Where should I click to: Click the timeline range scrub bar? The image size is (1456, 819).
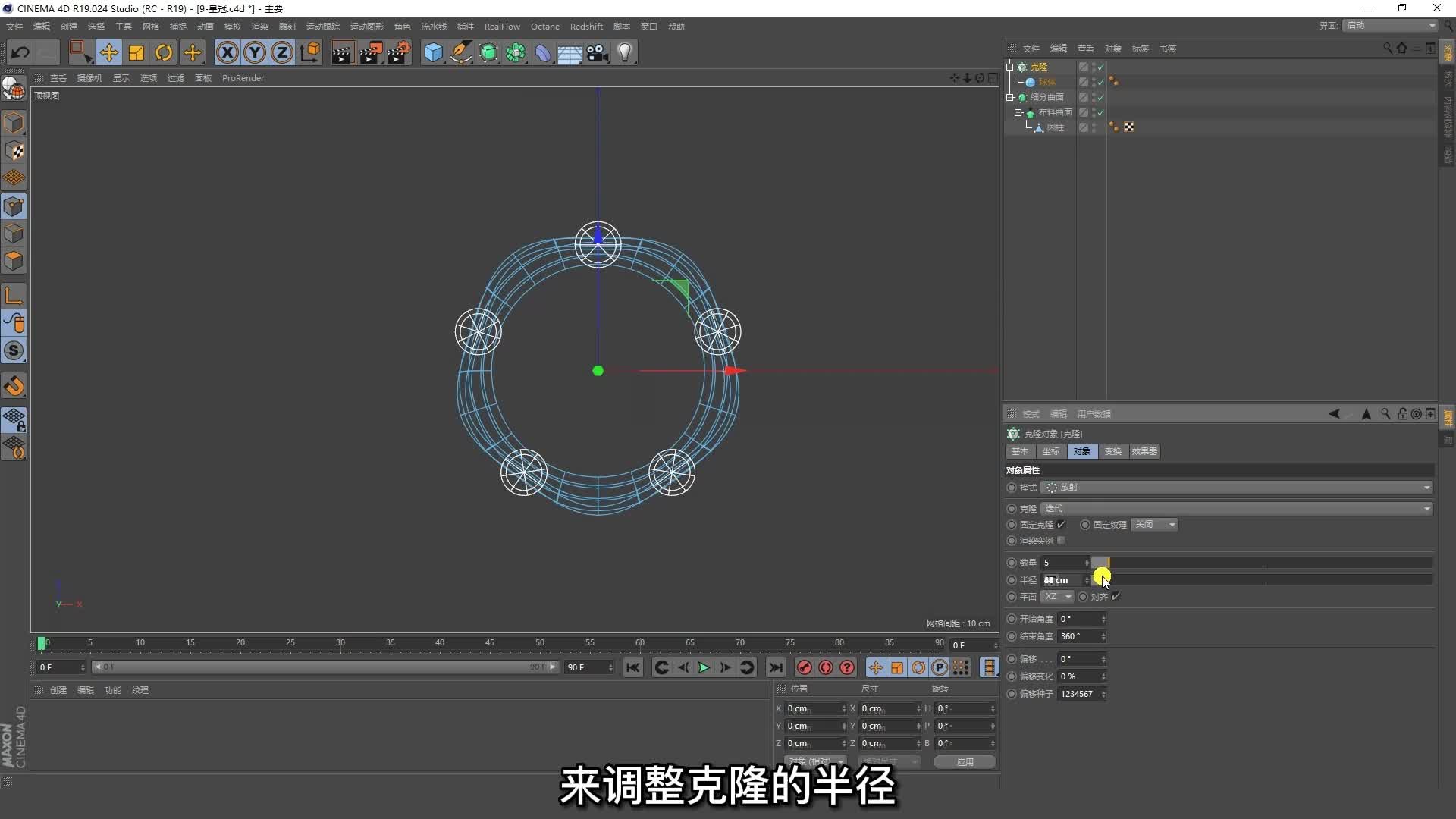tap(325, 667)
